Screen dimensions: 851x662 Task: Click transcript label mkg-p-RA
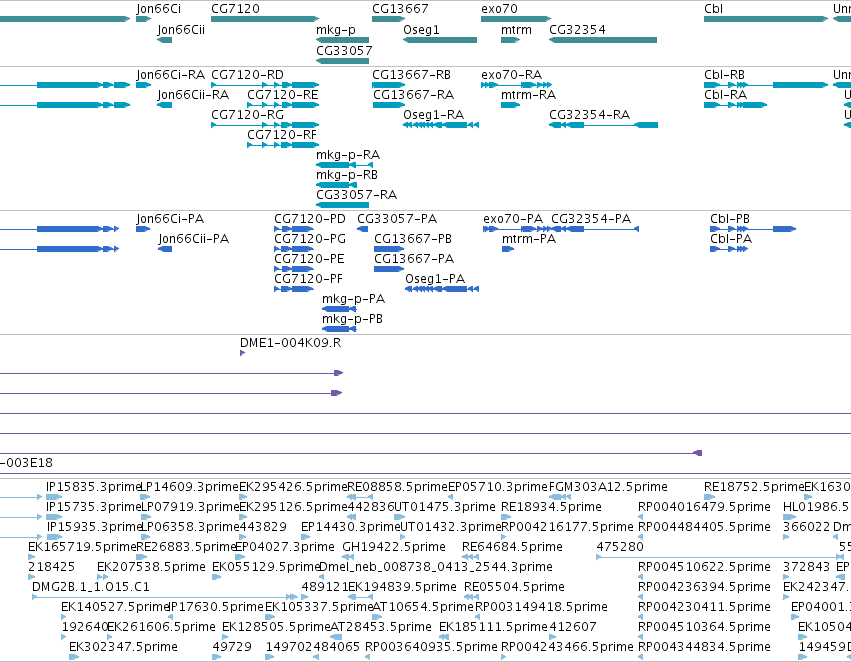coord(348,155)
